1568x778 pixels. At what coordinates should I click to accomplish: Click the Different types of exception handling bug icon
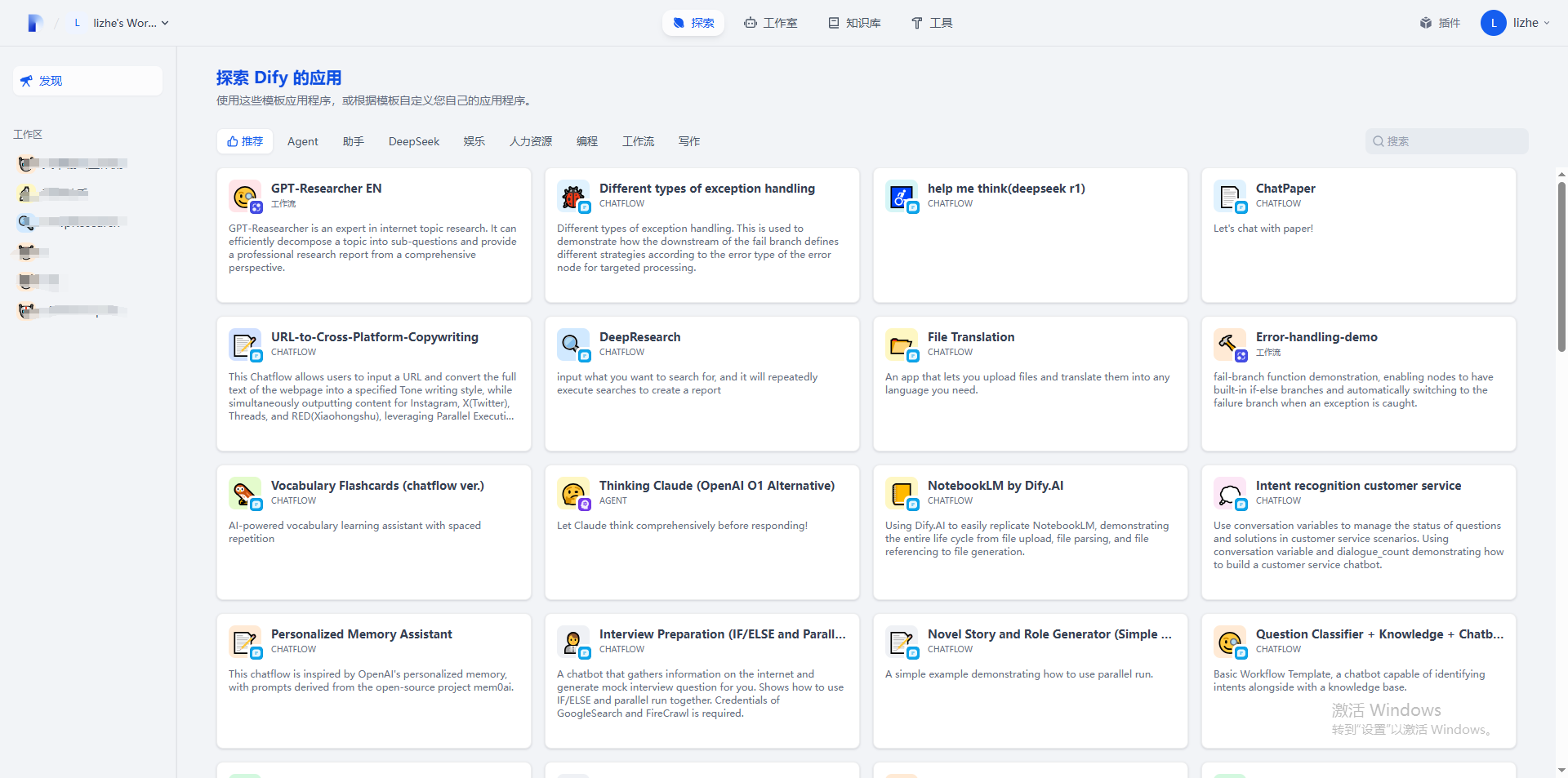pos(573,196)
